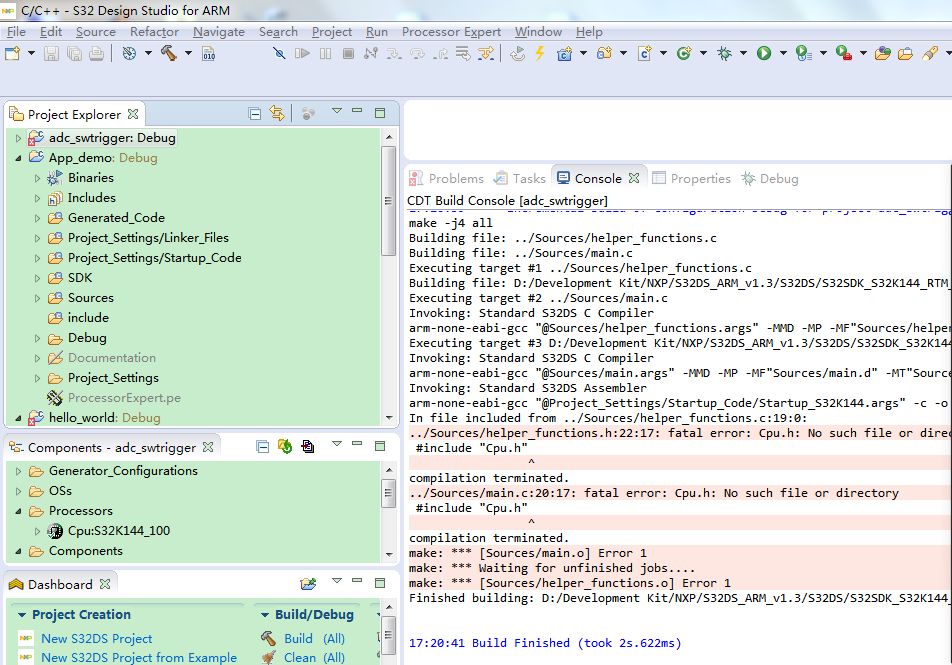This screenshot has height=665, width=952.
Task: Collapse all in Project Explorer
Action: [x=255, y=114]
